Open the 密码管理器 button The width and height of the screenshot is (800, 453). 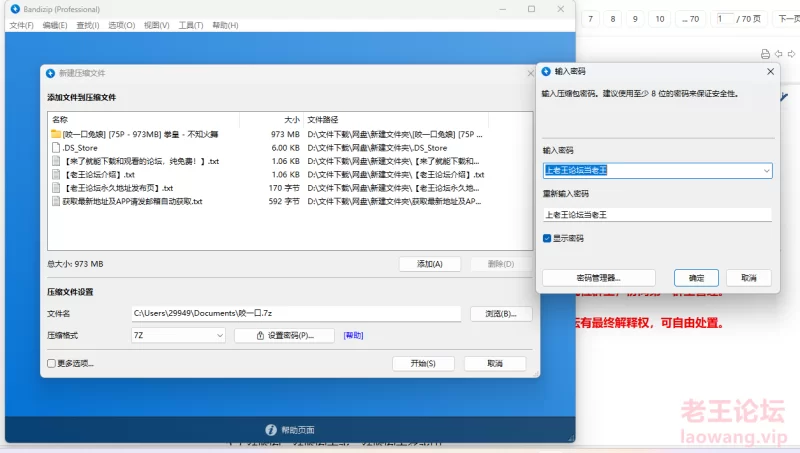click(598, 278)
